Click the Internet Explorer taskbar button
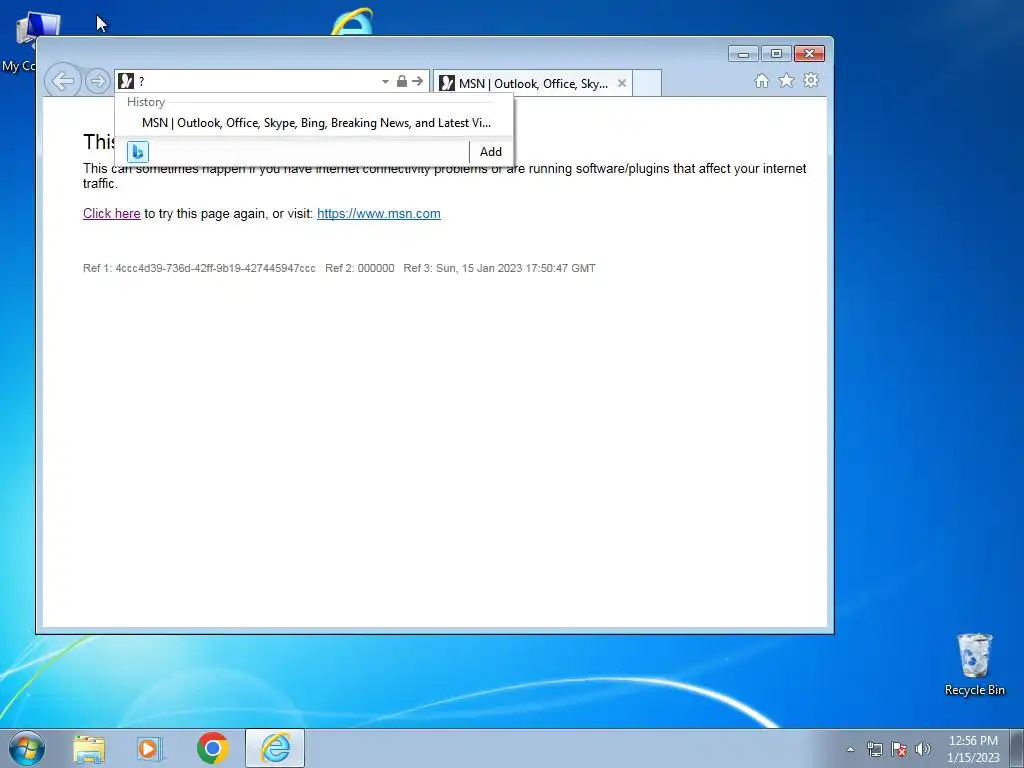The image size is (1024, 768). tap(275, 748)
